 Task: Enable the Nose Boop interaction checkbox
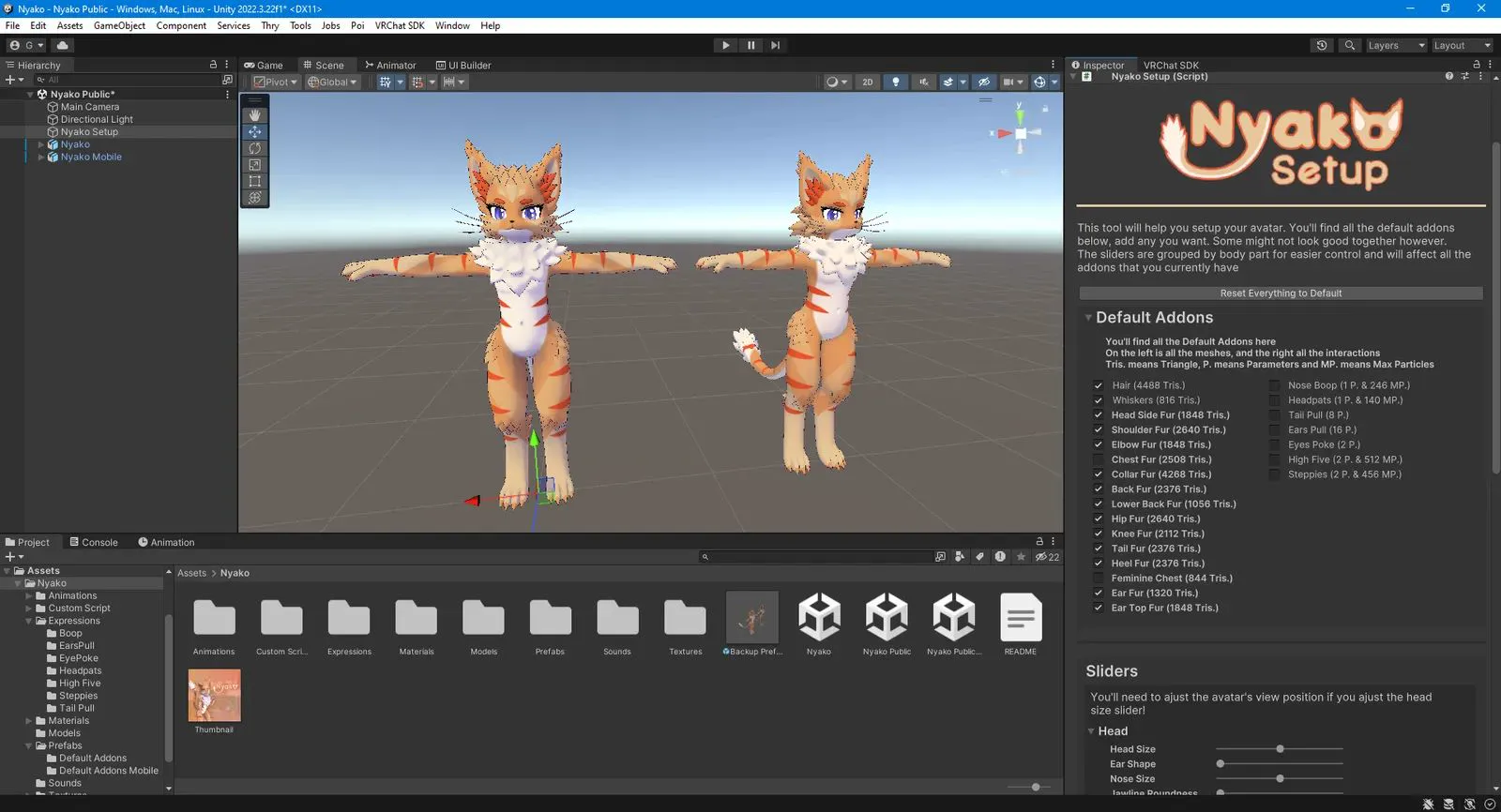[1274, 385]
